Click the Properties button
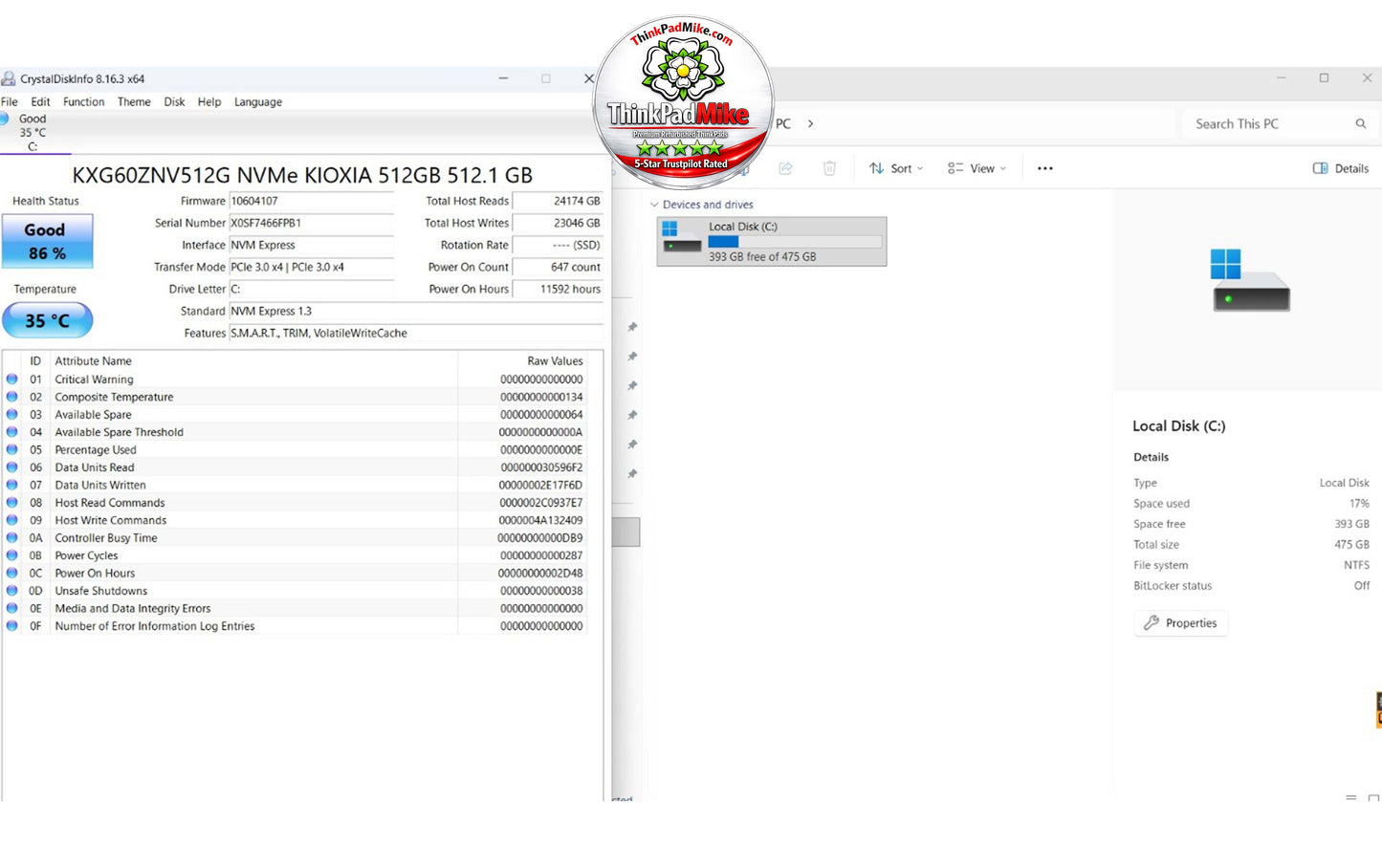The width and height of the screenshot is (1382, 868). 1181,623
